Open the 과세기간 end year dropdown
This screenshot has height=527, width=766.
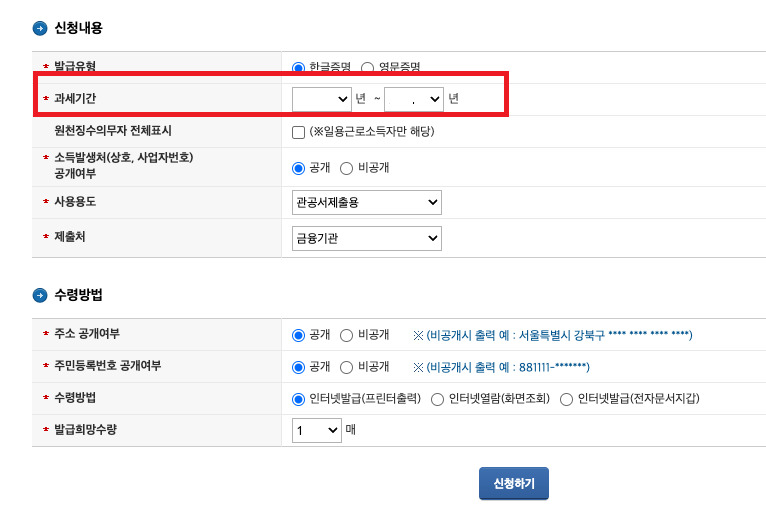coord(414,99)
